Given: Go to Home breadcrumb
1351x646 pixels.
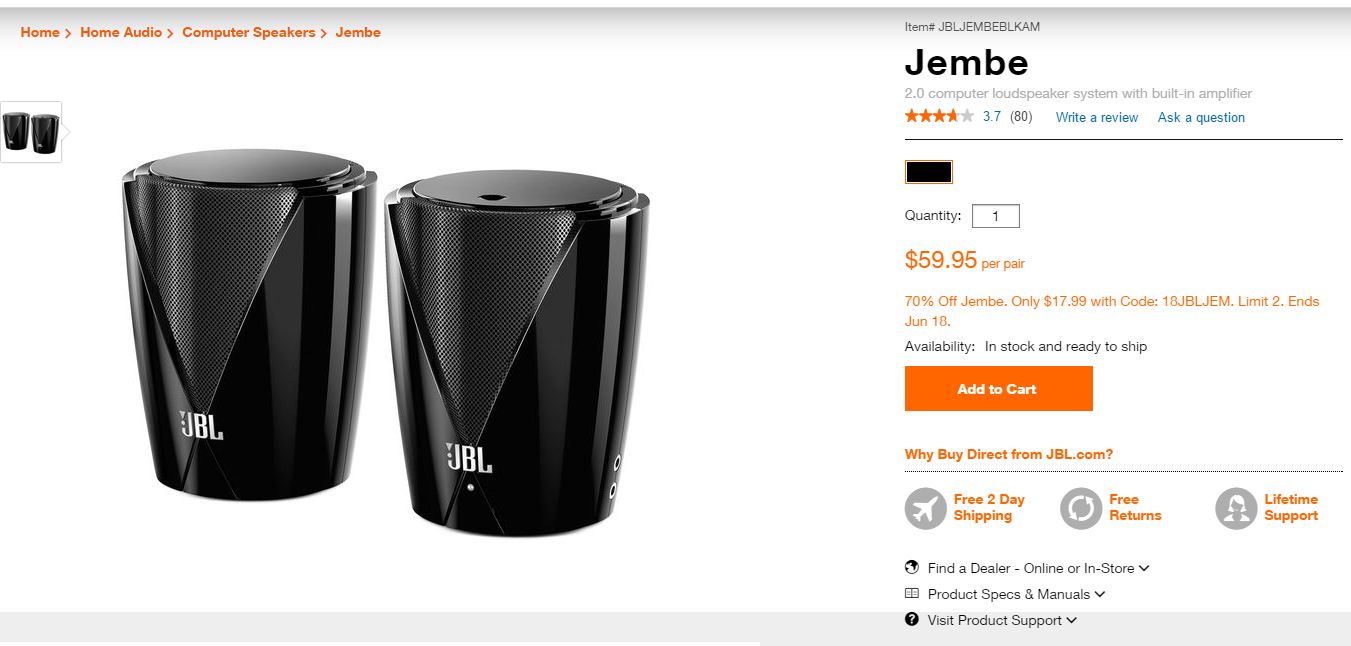Looking at the screenshot, I should click(x=40, y=32).
